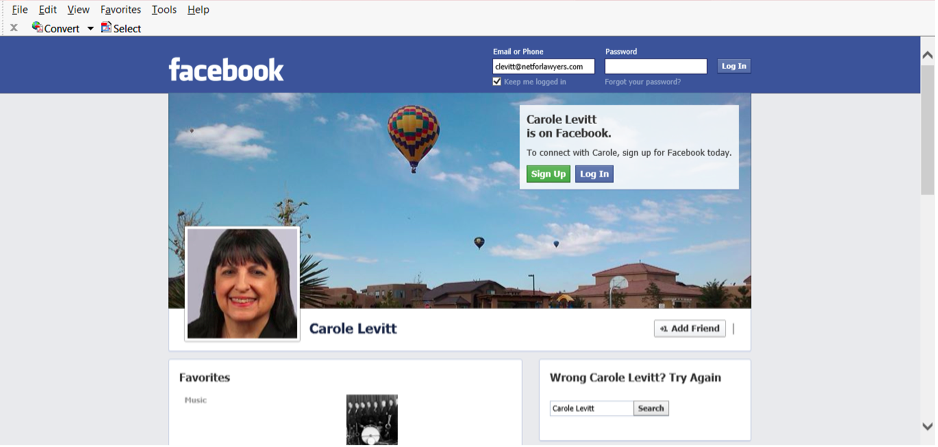
Task: Open the Music favorites band thumbnail
Action: tap(371, 419)
